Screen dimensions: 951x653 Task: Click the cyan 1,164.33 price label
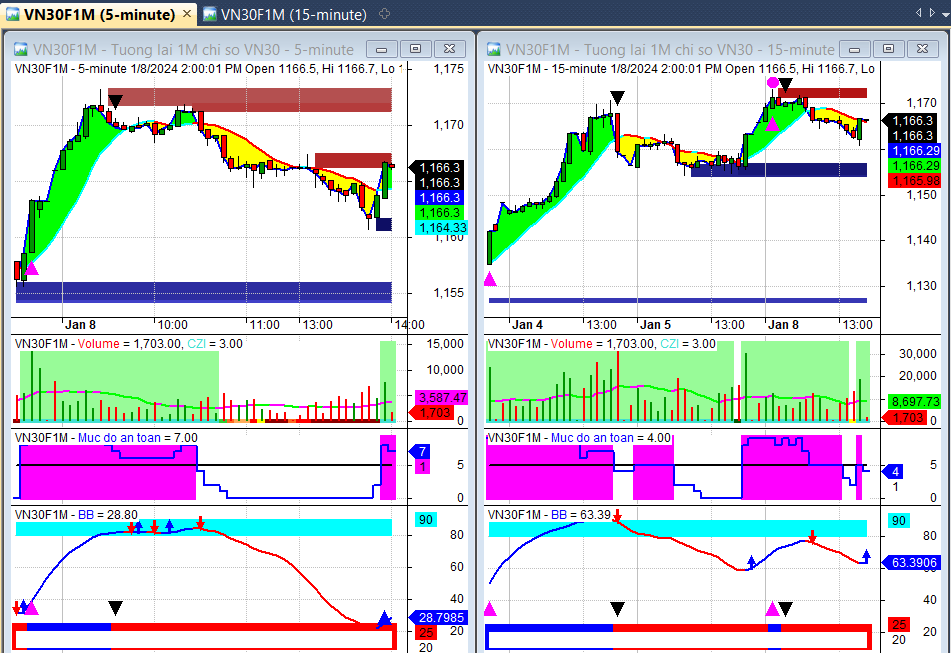(x=442, y=227)
